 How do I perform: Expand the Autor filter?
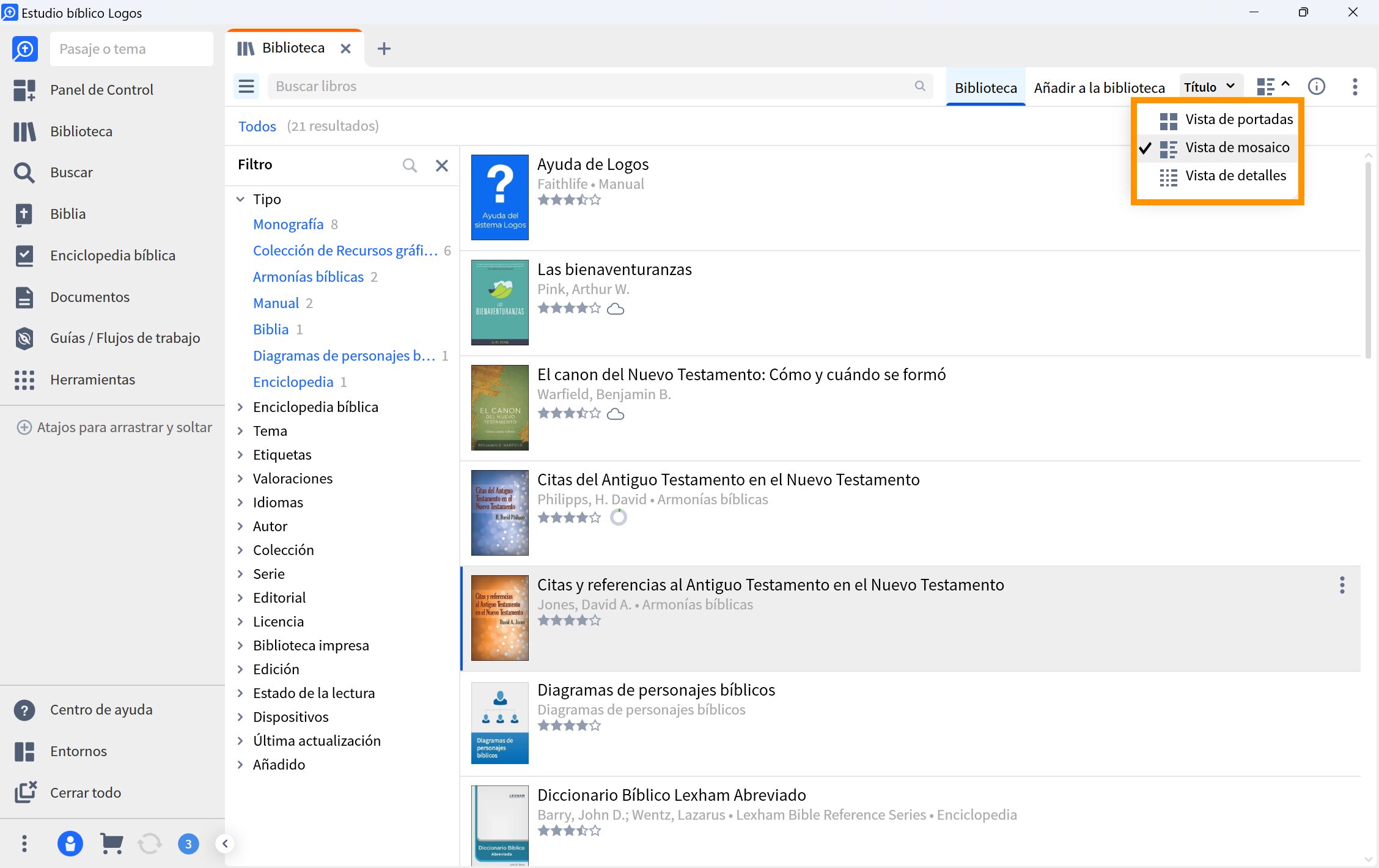pos(240,526)
